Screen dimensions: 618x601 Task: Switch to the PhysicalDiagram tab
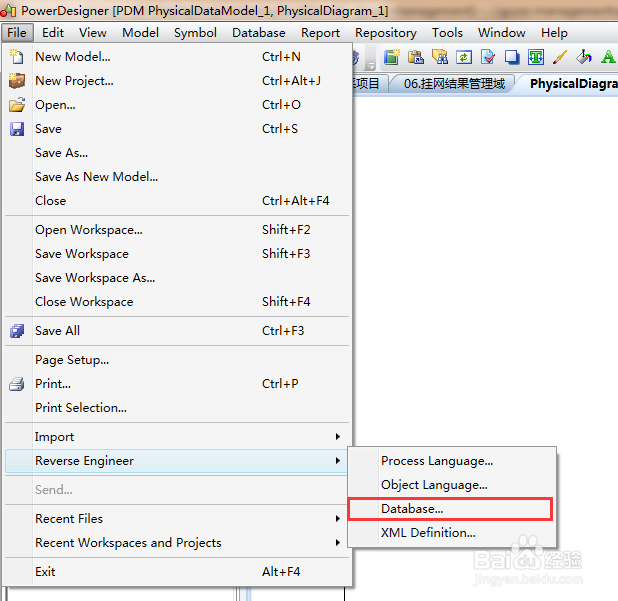[571, 84]
